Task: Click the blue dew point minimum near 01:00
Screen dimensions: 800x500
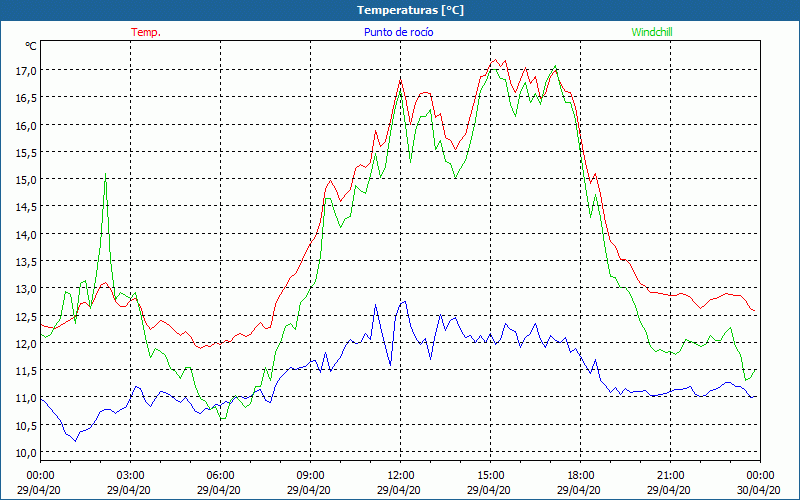Action: (76, 440)
